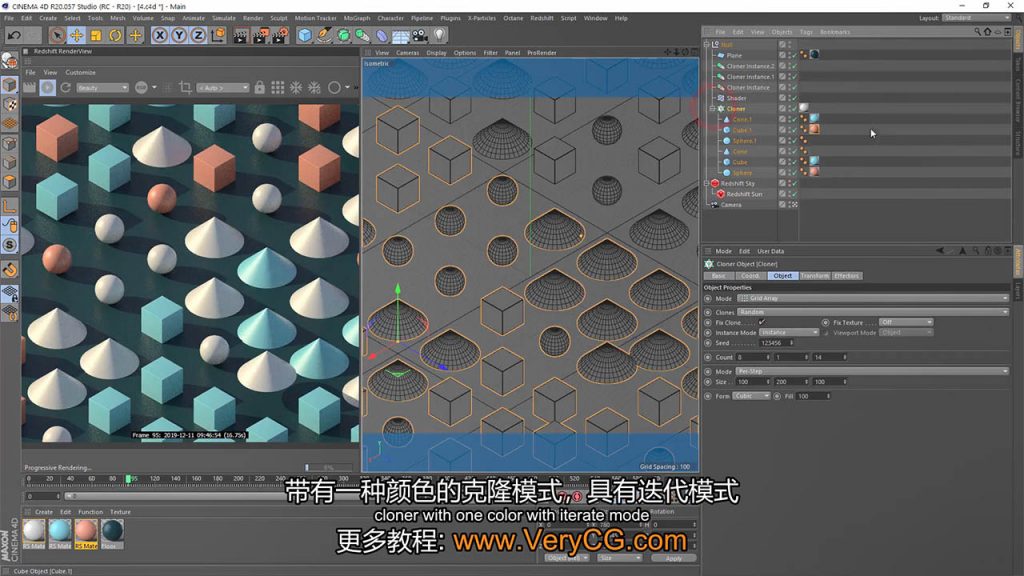Open the Auto size dropdown in RenderView
Viewport: 1024px width, 576px height.
tap(223, 88)
